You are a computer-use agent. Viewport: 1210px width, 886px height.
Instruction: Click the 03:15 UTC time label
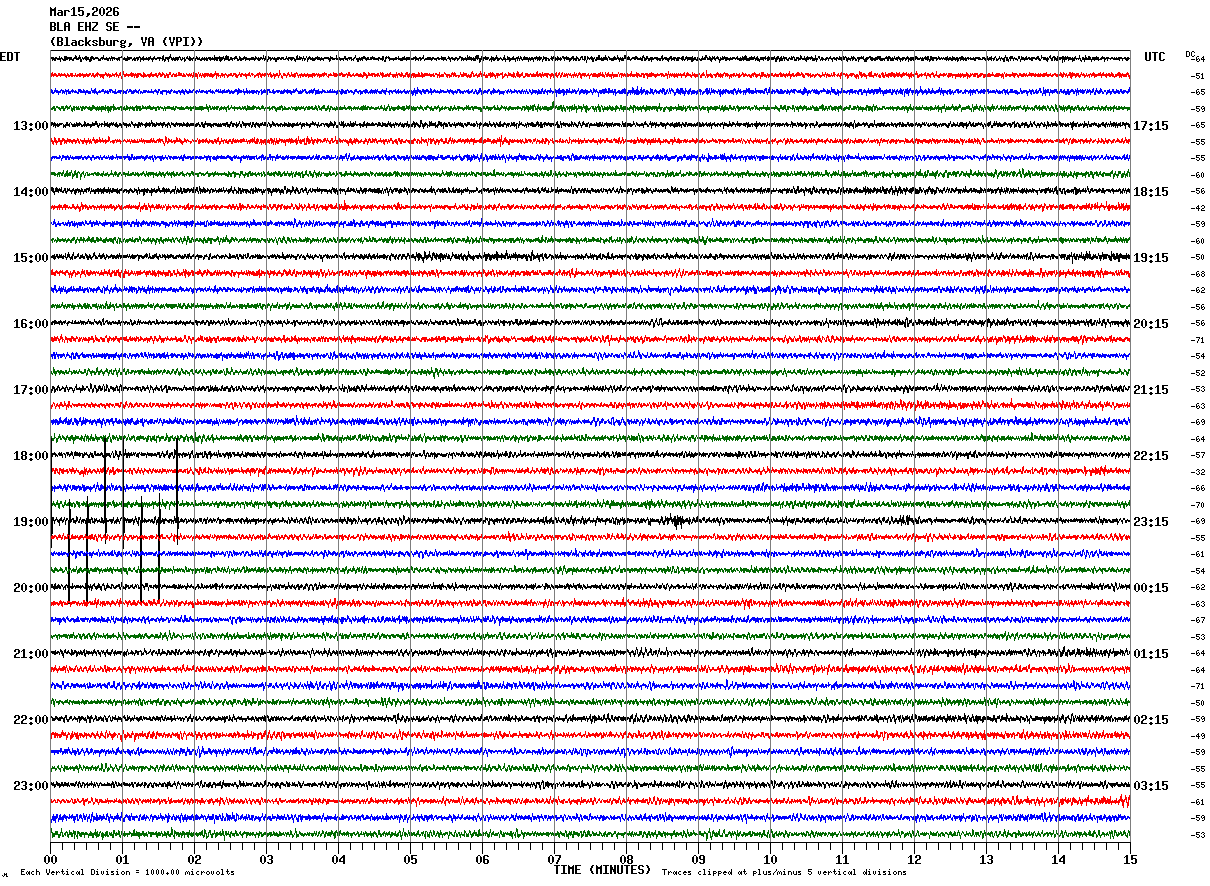[1151, 786]
